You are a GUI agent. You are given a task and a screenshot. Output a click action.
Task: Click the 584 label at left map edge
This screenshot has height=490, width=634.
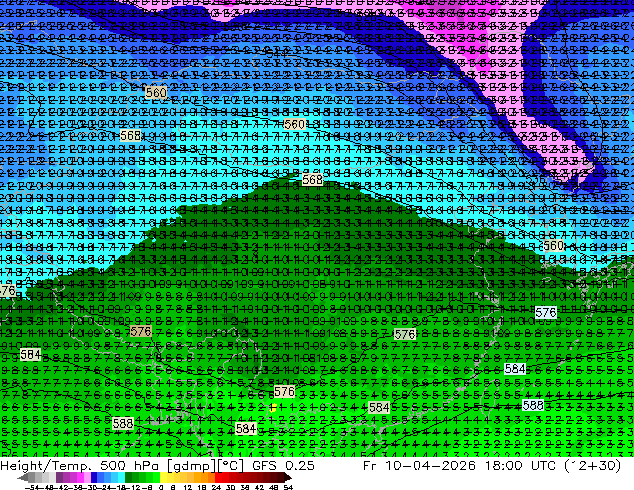pos(30,355)
